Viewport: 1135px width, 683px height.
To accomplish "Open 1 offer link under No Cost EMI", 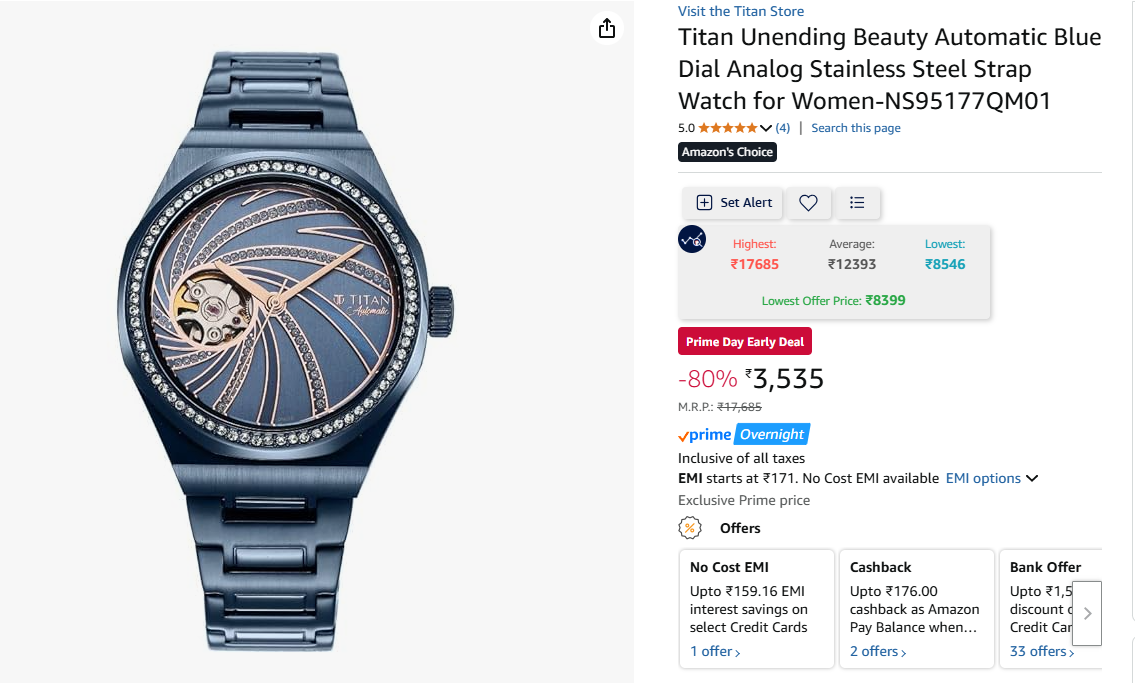I will coord(715,651).
